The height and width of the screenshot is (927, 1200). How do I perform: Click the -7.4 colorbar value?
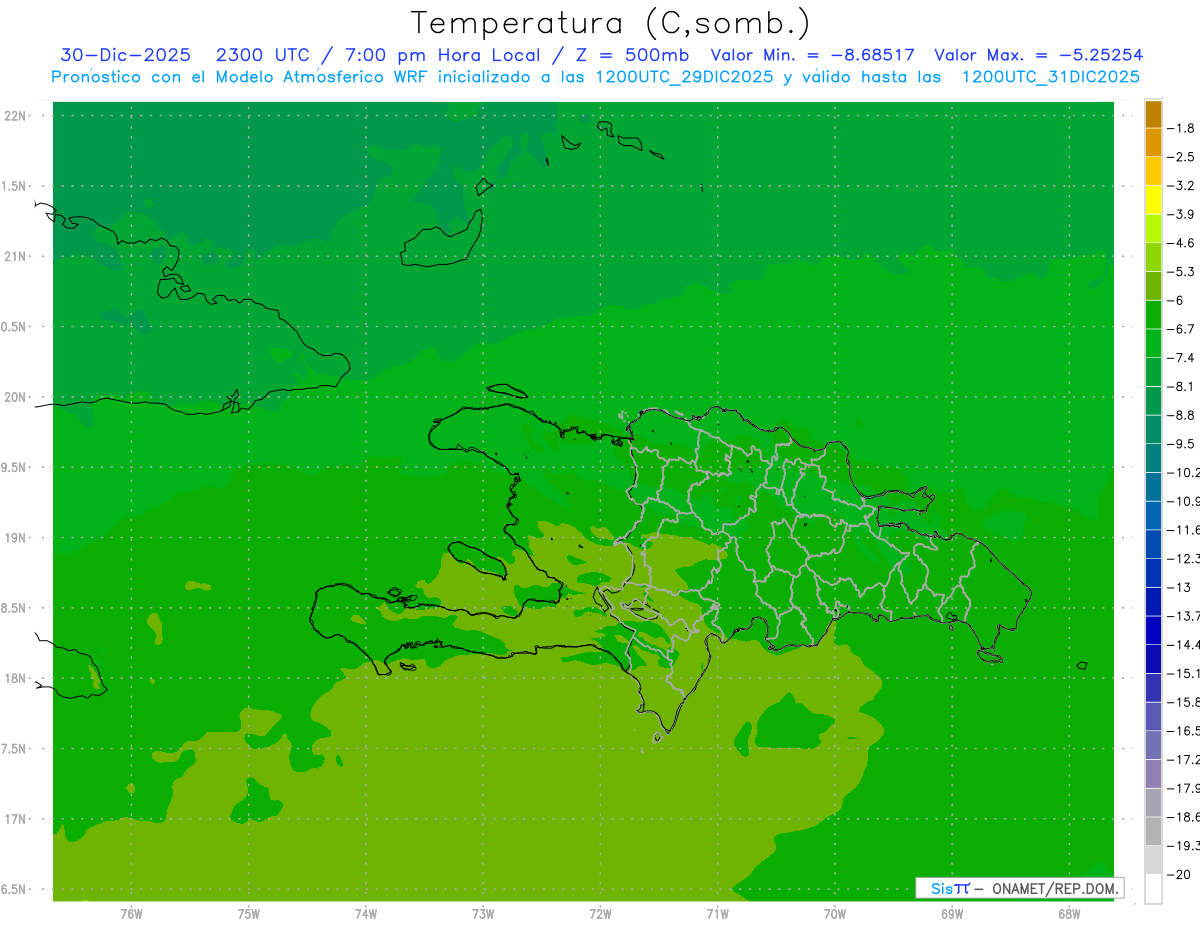pos(1181,357)
